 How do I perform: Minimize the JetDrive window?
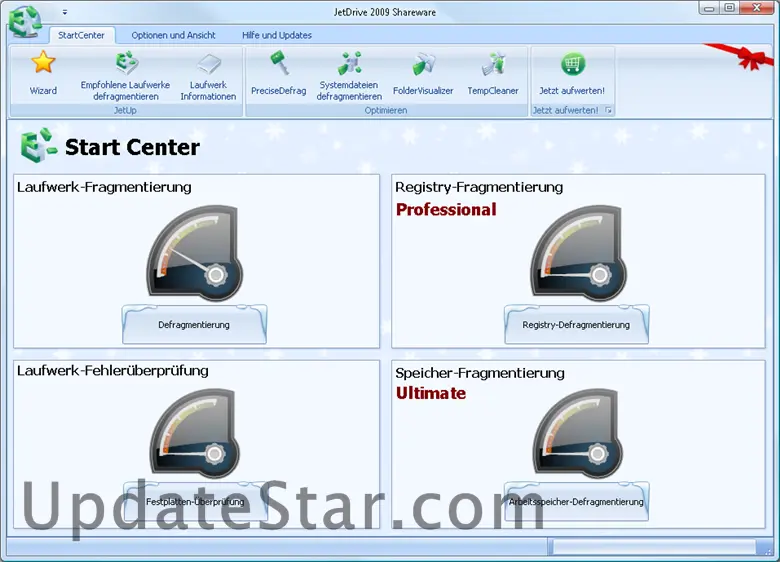[709, 8]
